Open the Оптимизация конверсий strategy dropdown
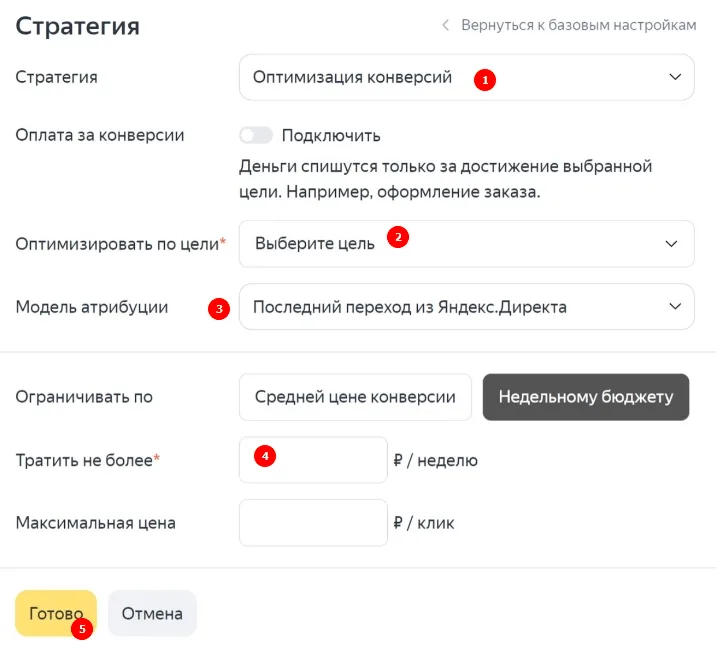 [466, 77]
